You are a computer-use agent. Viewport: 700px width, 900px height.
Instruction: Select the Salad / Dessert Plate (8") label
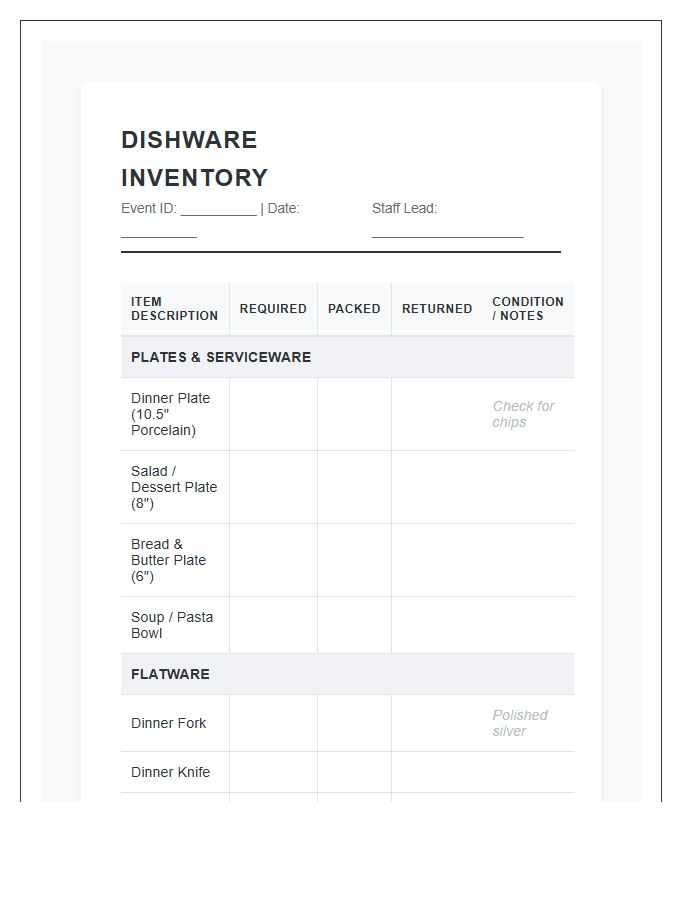coord(174,487)
